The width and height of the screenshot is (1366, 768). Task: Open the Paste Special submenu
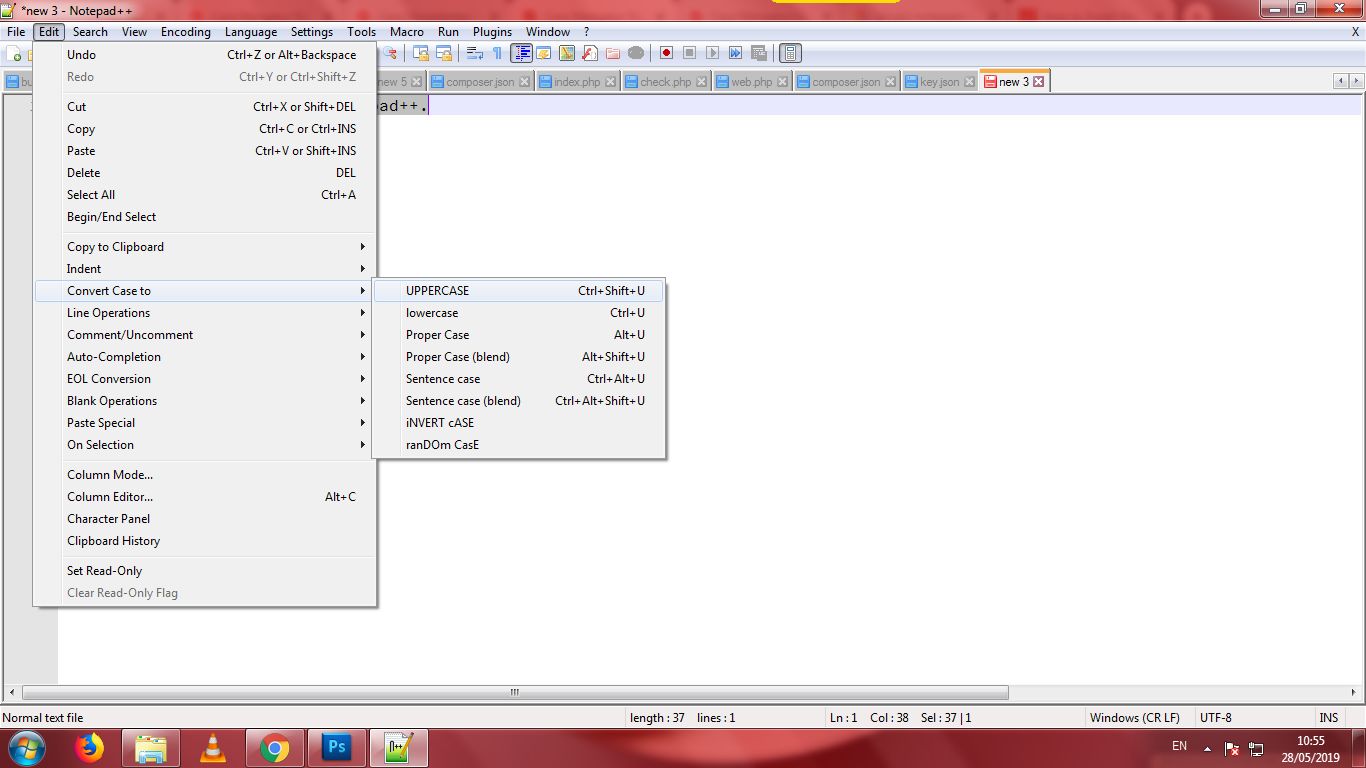(x=100, y=422)
